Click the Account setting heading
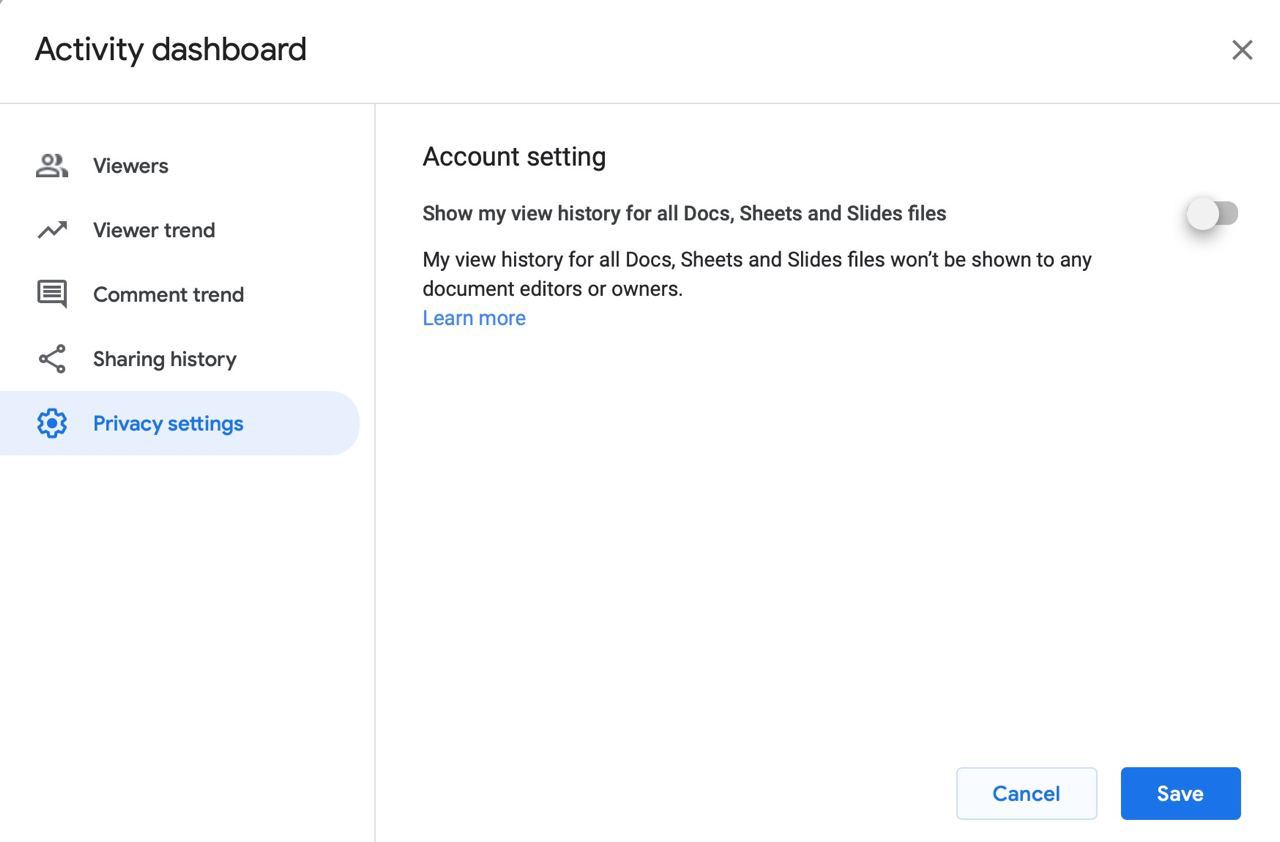Image resolution: width=1280 pixels, height=842 pixels. click(x=514, y=157)
